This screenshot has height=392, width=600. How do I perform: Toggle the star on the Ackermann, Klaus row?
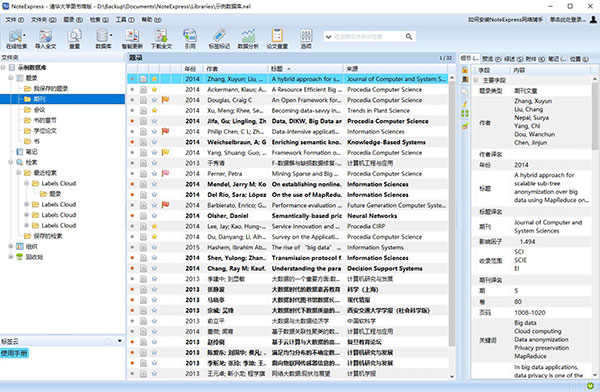(154, 90)
